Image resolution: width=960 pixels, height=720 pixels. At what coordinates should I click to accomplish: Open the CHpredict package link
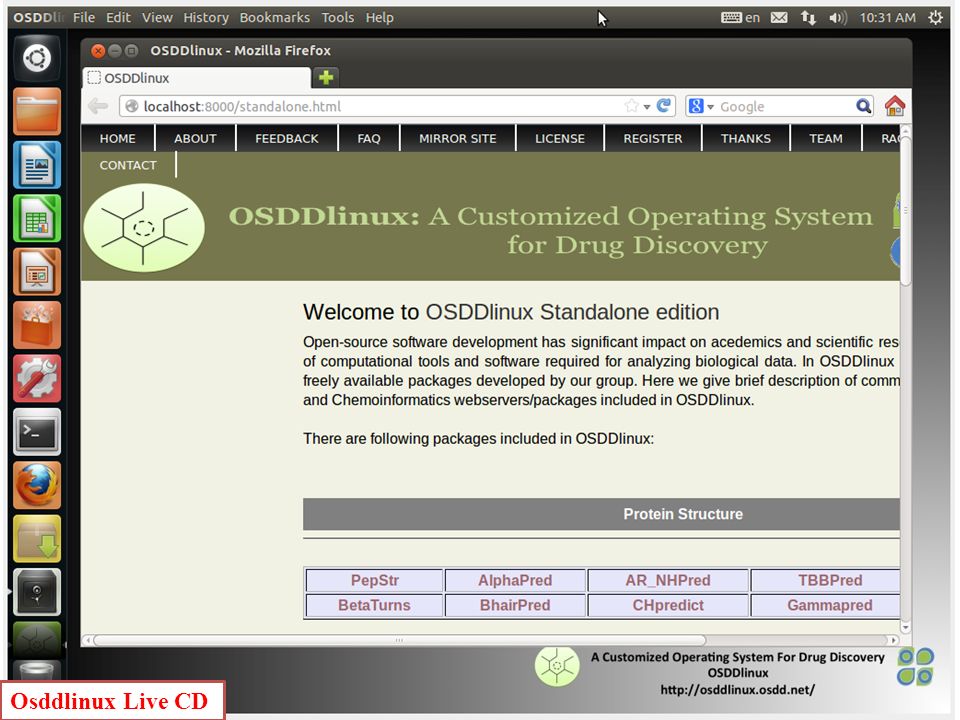[x=668, y=605]
